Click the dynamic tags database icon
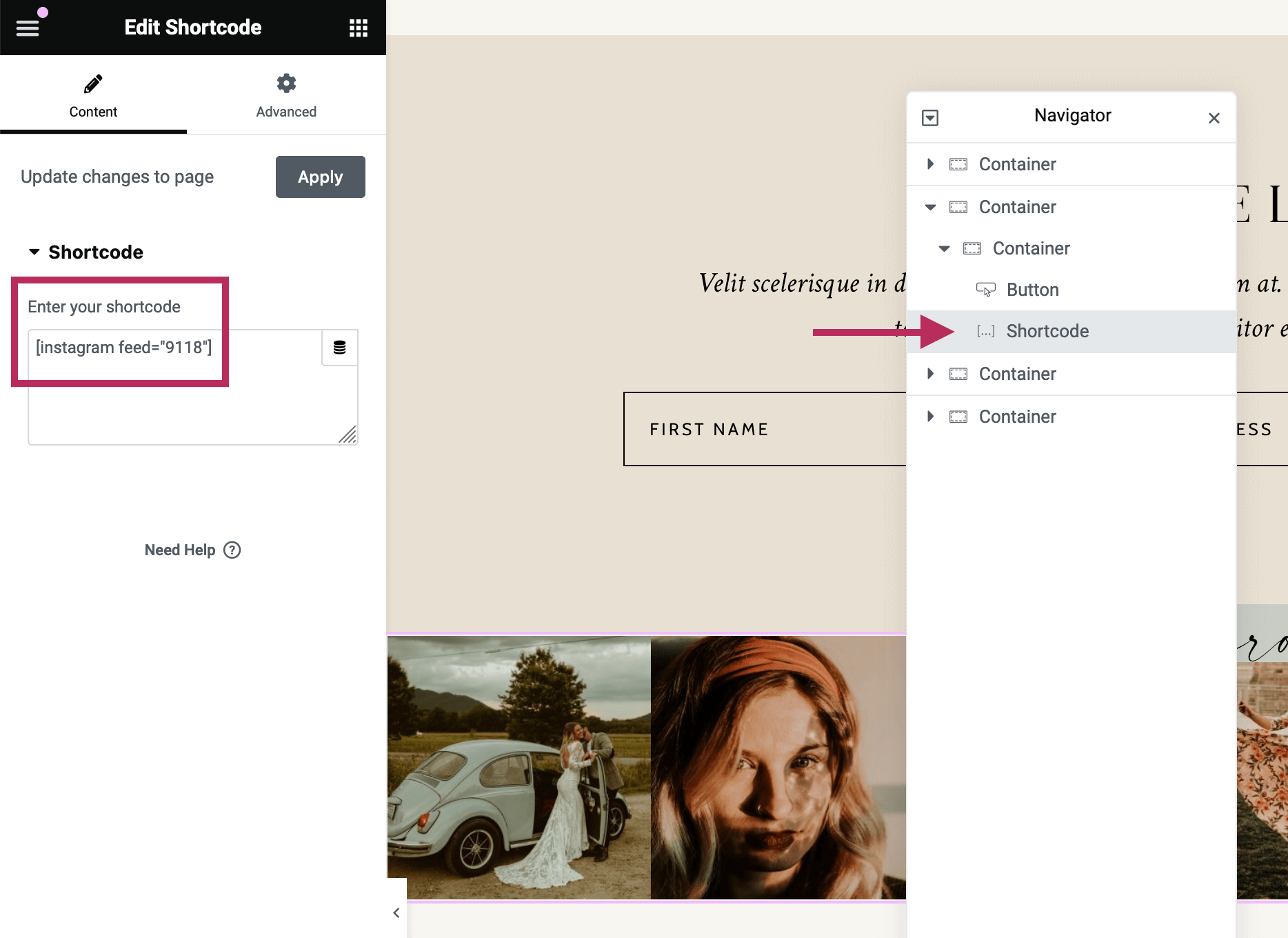The height and width of the screenshot is (938, 1288). [x=339, y=348]
